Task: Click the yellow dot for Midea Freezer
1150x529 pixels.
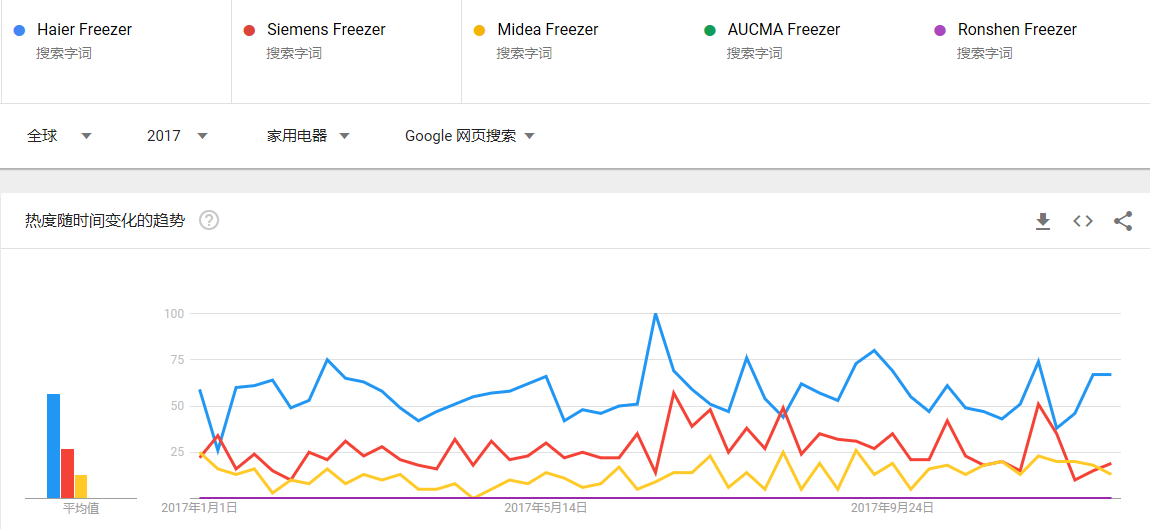Action: 480,30
